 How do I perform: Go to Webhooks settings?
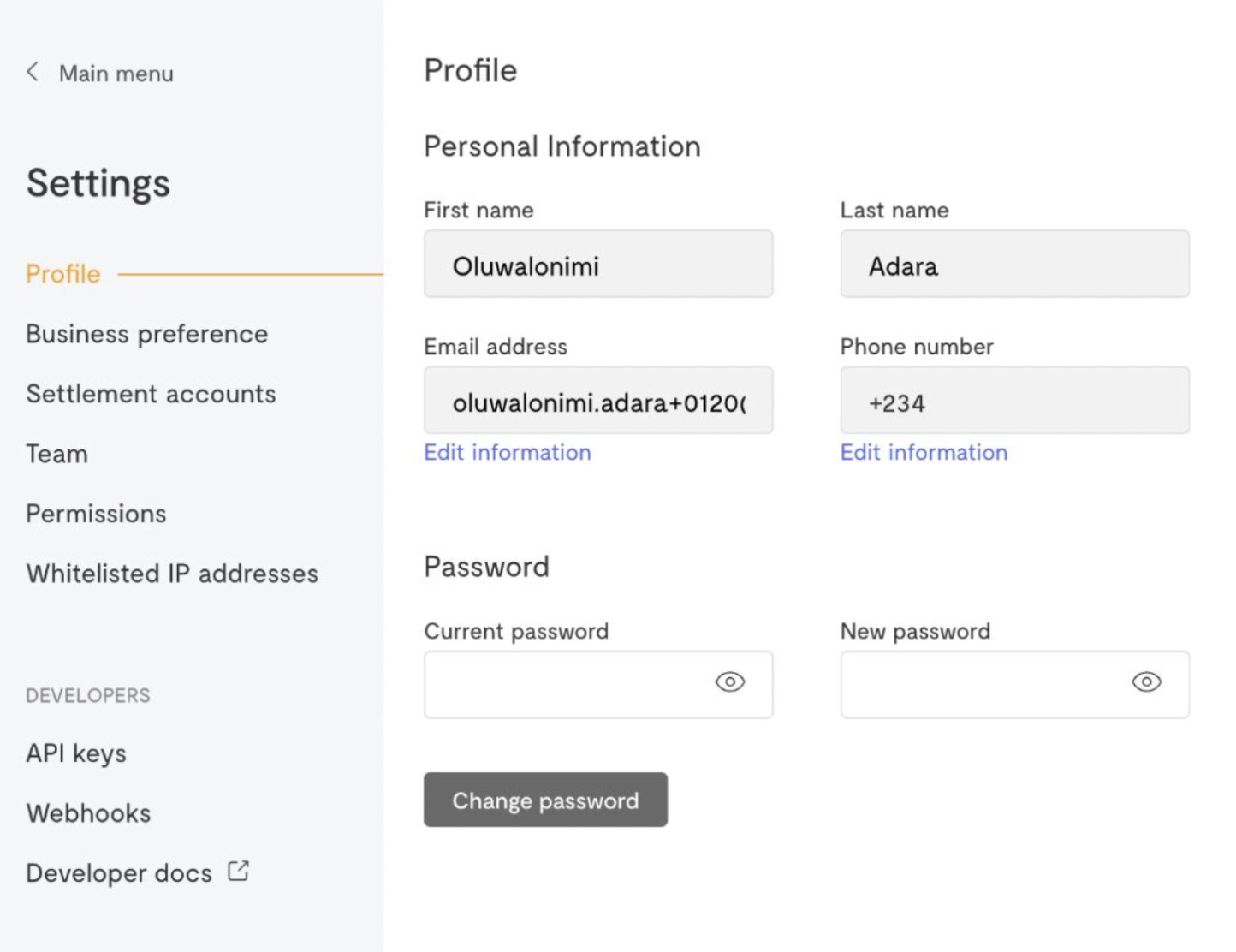(88, 813)
